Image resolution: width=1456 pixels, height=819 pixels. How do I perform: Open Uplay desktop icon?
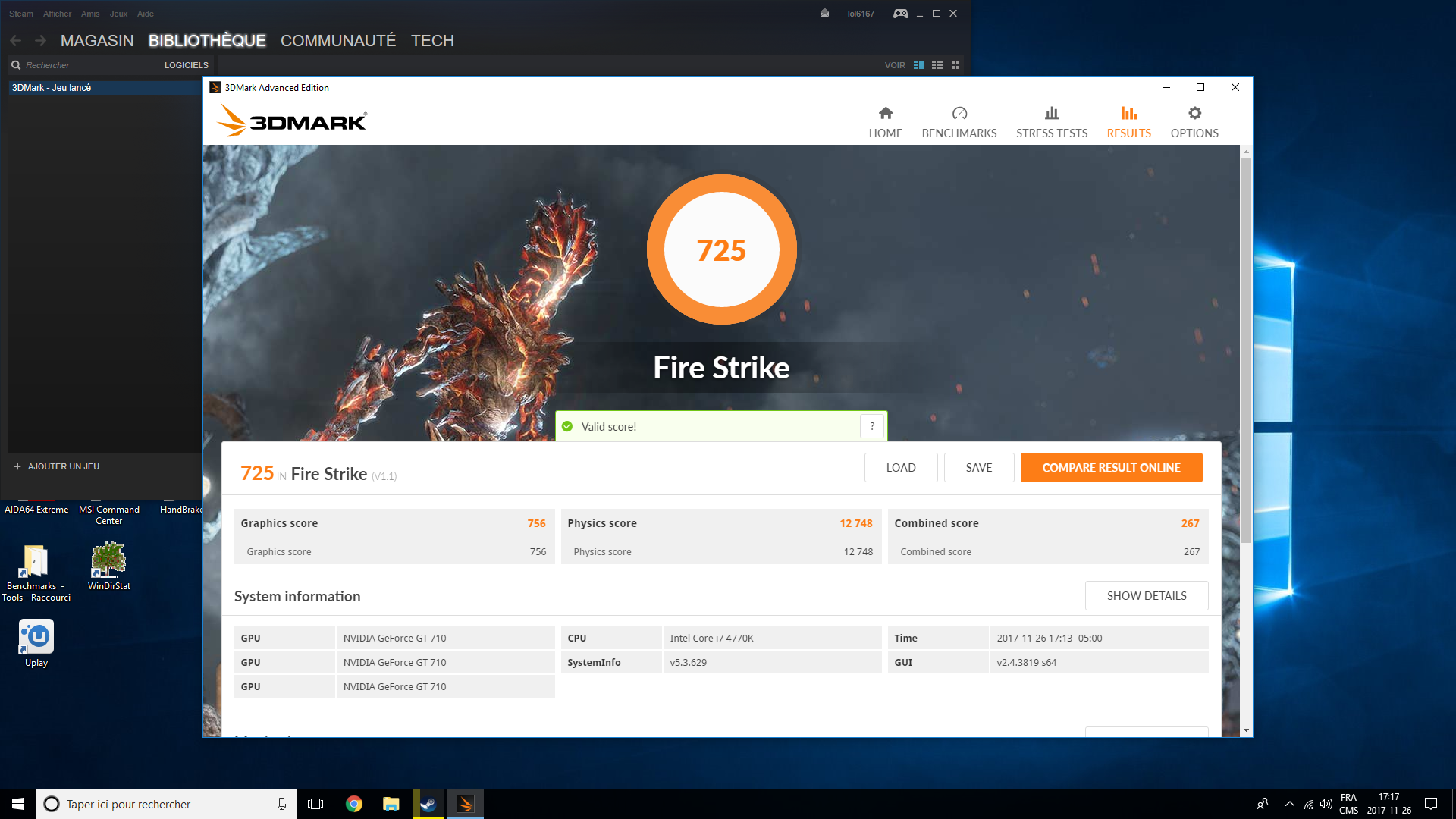click(x=36, y=643)
